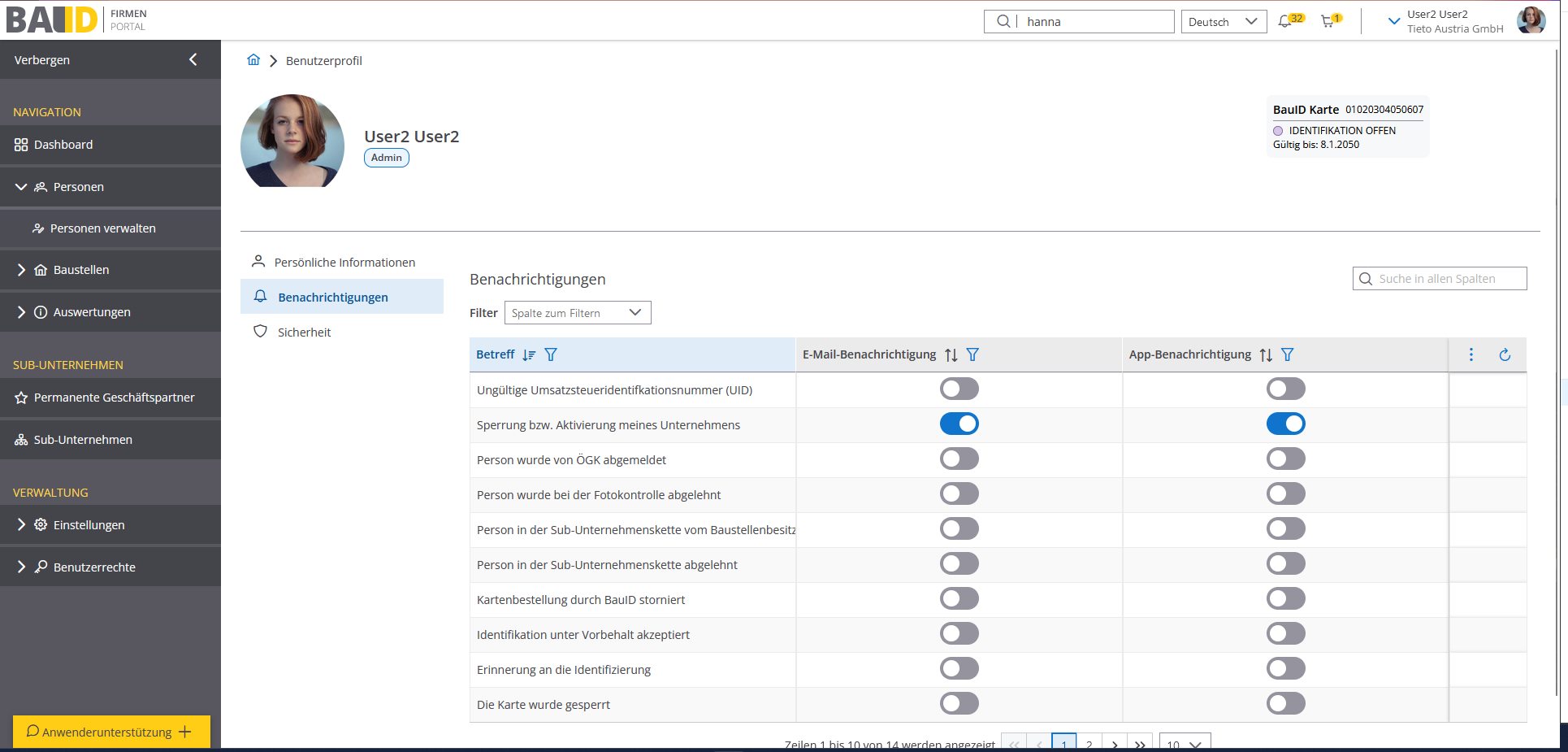Open Persönliche Informationen tab

coord(342,262)
